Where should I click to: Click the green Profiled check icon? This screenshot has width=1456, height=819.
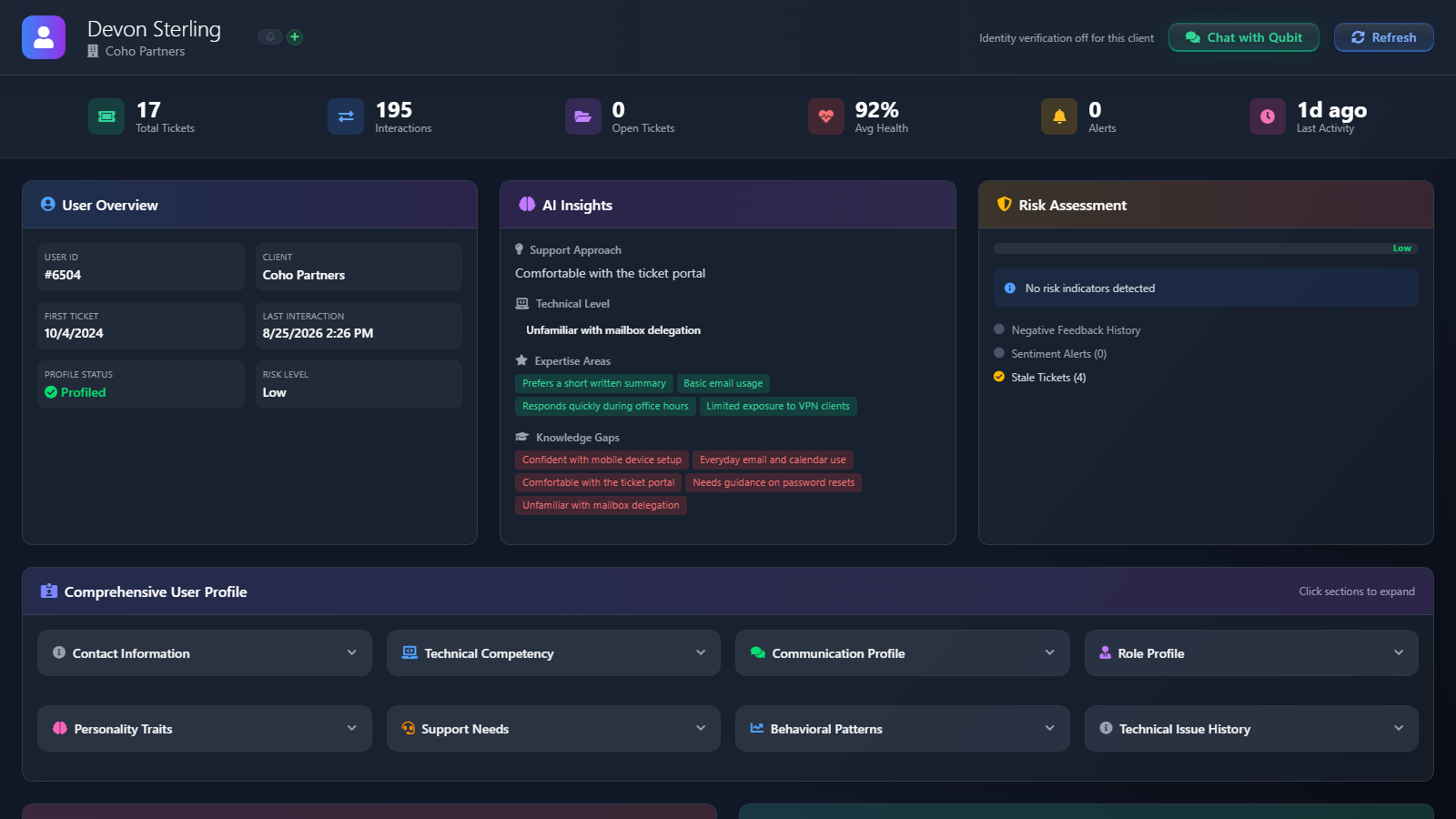(51, 392)
